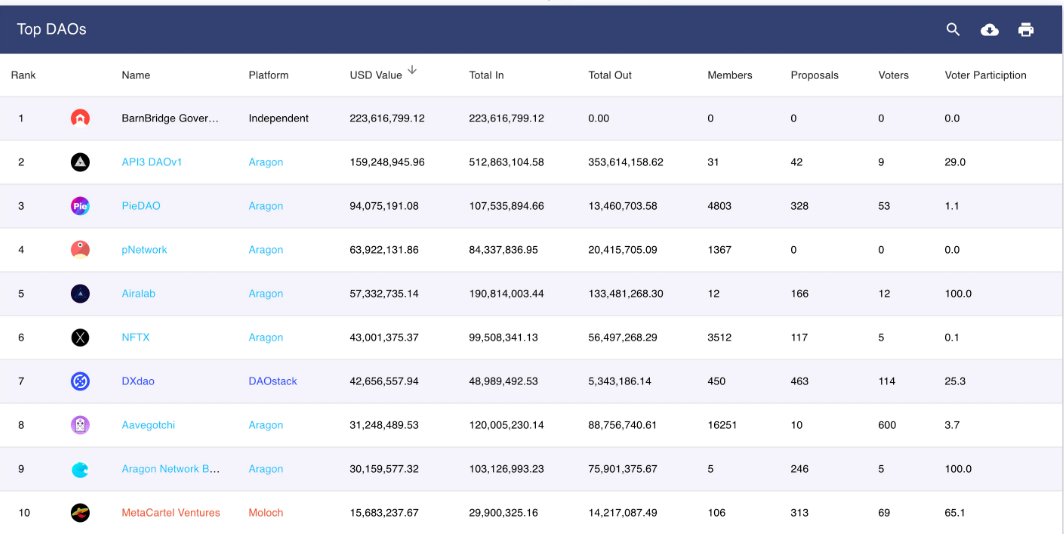Click the Aavegotchi logo icon
Image resolution: width=1064 pixels, height=534 pixels.
coord(80,425)
